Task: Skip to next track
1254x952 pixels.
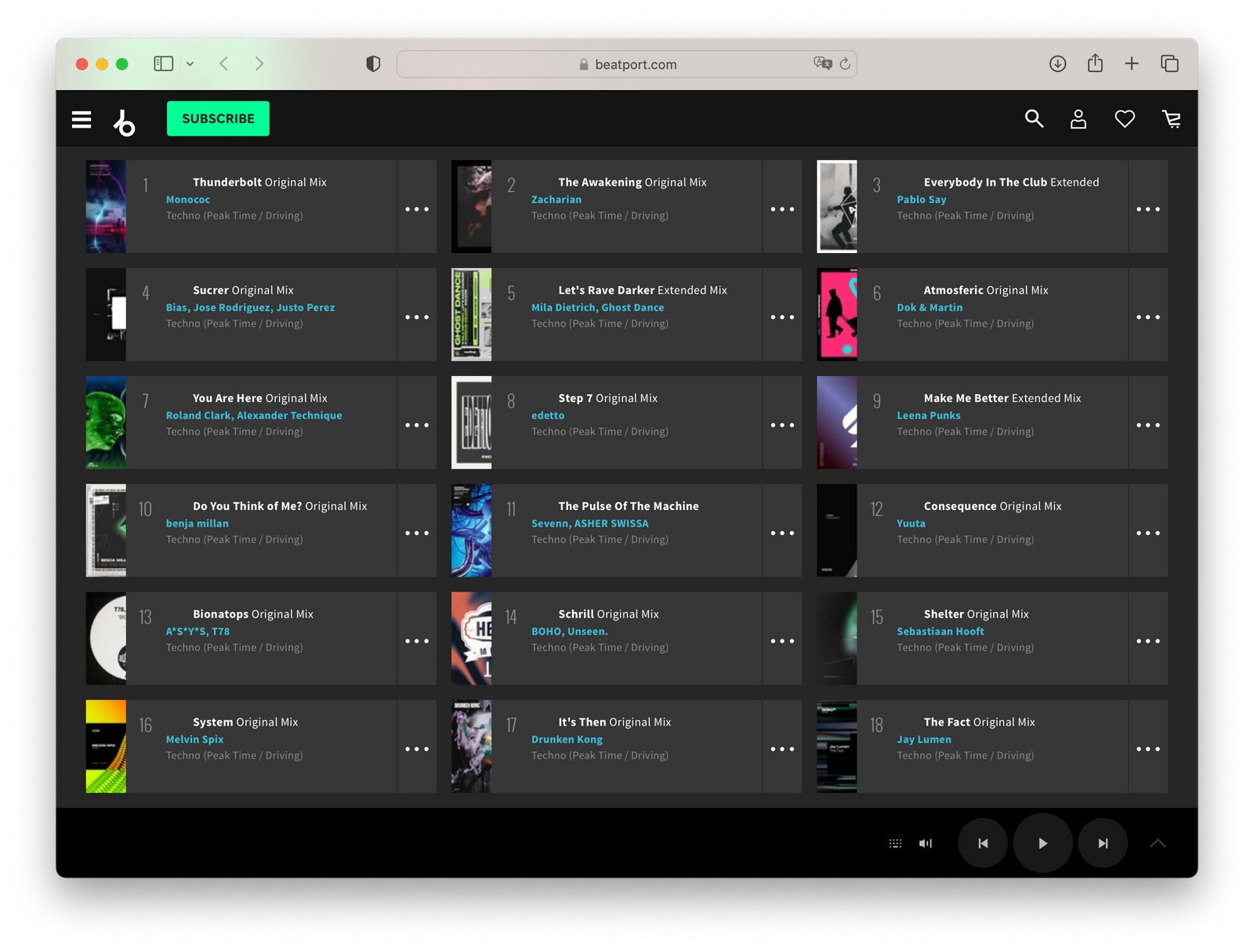Action: tap(1103, 843)
